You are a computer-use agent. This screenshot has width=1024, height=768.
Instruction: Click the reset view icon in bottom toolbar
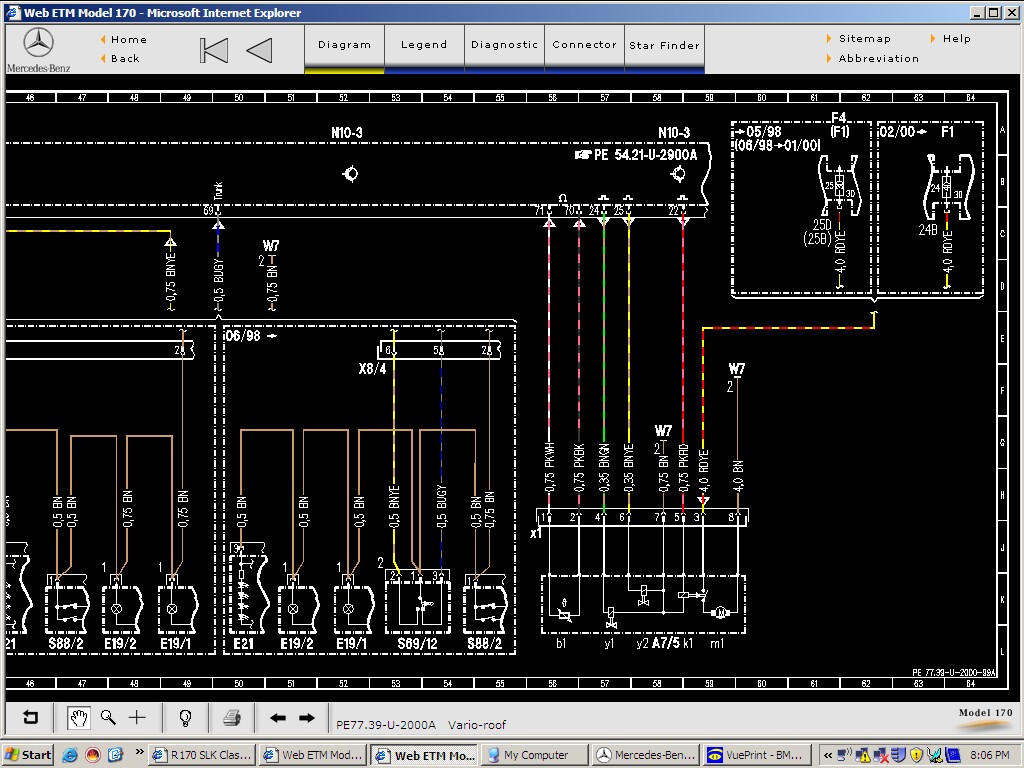point(30,718)
